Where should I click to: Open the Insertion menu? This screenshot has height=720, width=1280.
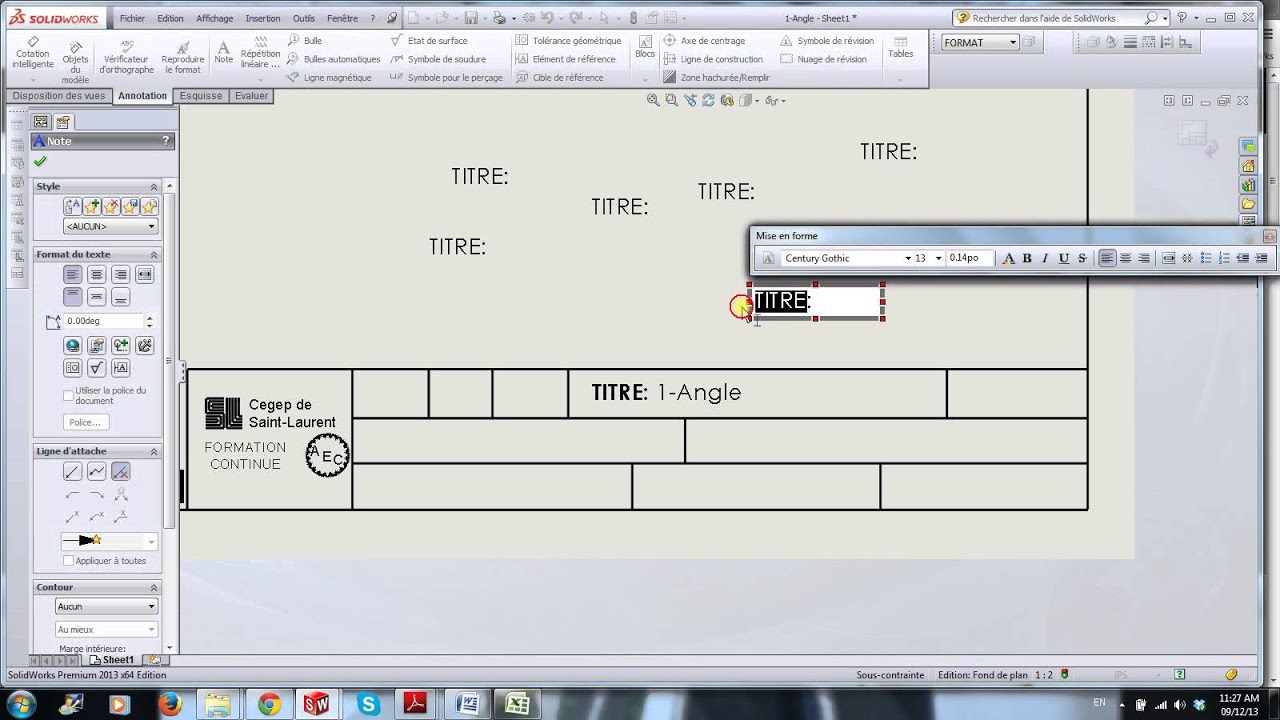click(x=263, y=18)
